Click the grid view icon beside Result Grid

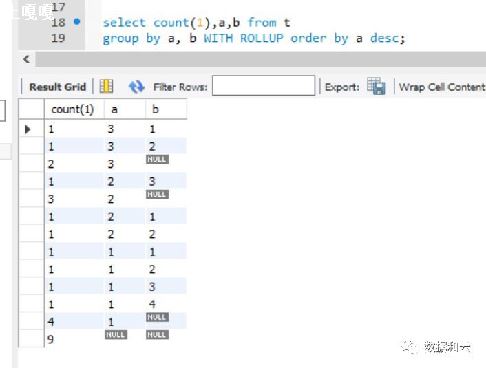(106, 87)
